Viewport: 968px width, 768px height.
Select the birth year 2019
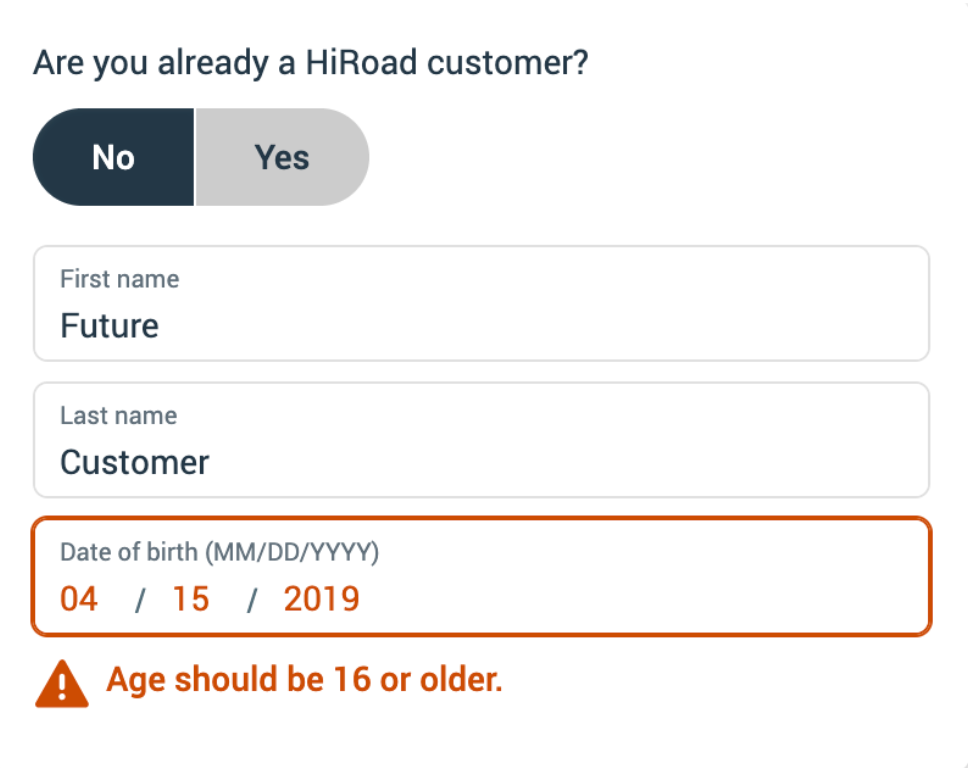pyautogui.click(x=322, y=599)
